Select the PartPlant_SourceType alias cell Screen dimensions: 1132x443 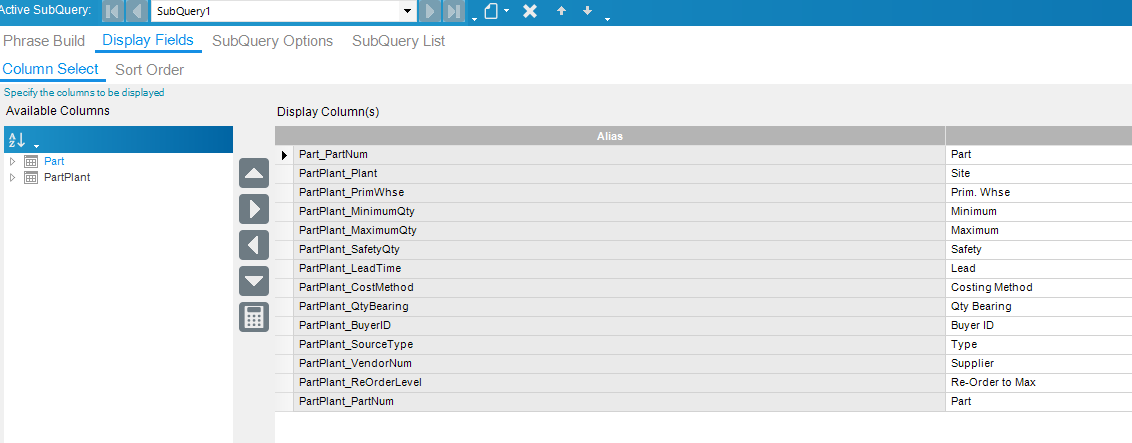pyautogui.click(x=619, y=345)
